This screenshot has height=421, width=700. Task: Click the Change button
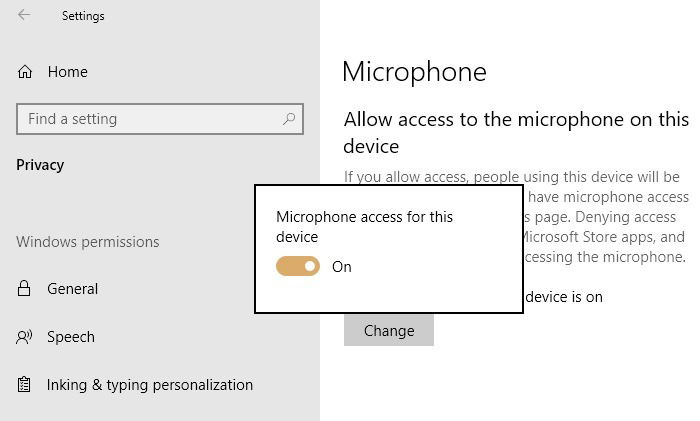coord(389,330)
